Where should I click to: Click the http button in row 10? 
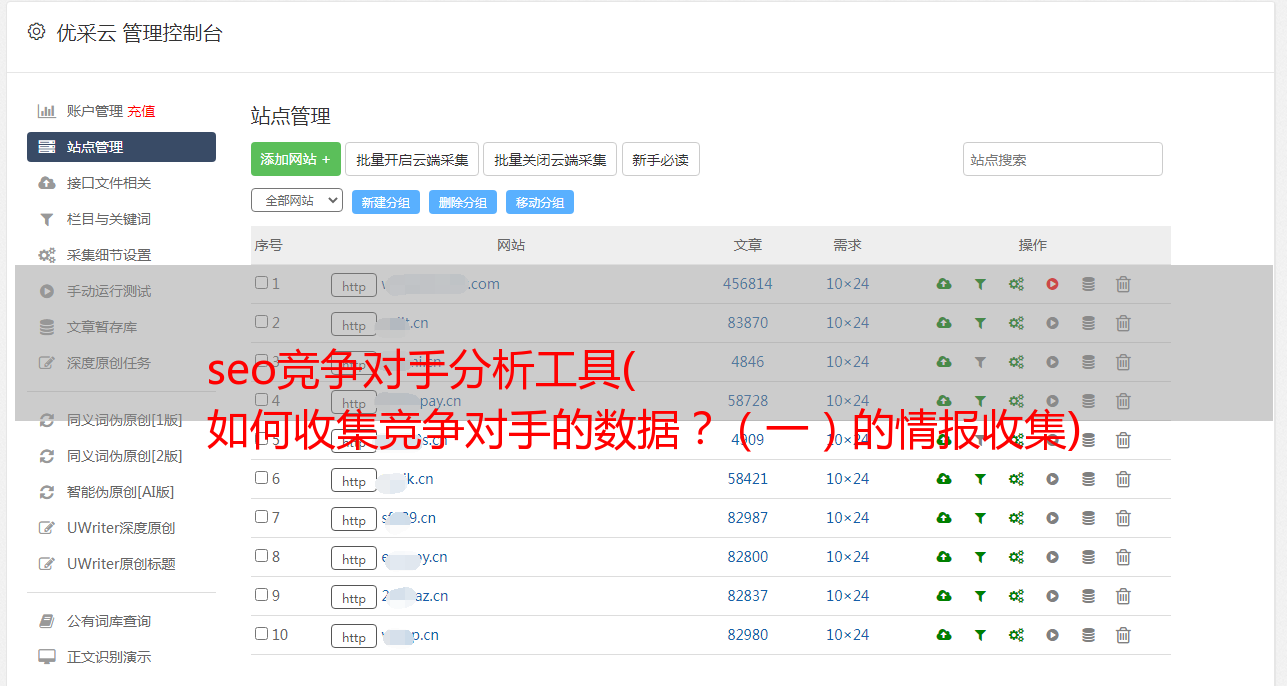pos(354,636)
